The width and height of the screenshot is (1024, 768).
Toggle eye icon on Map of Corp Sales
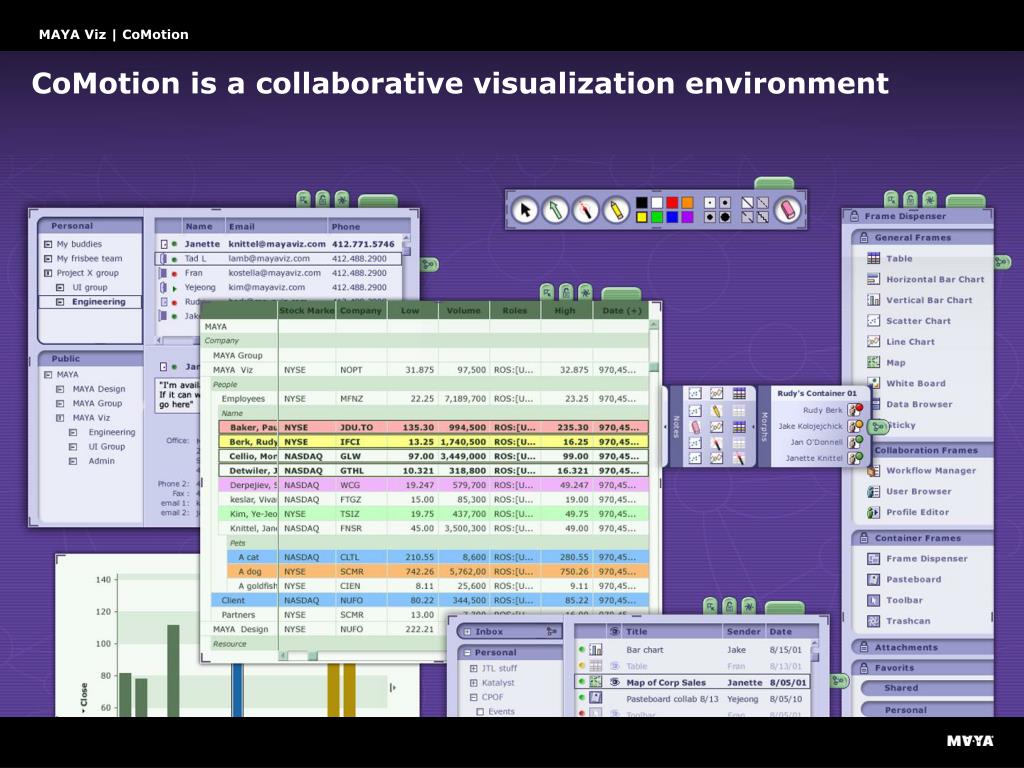coord(615,682)
